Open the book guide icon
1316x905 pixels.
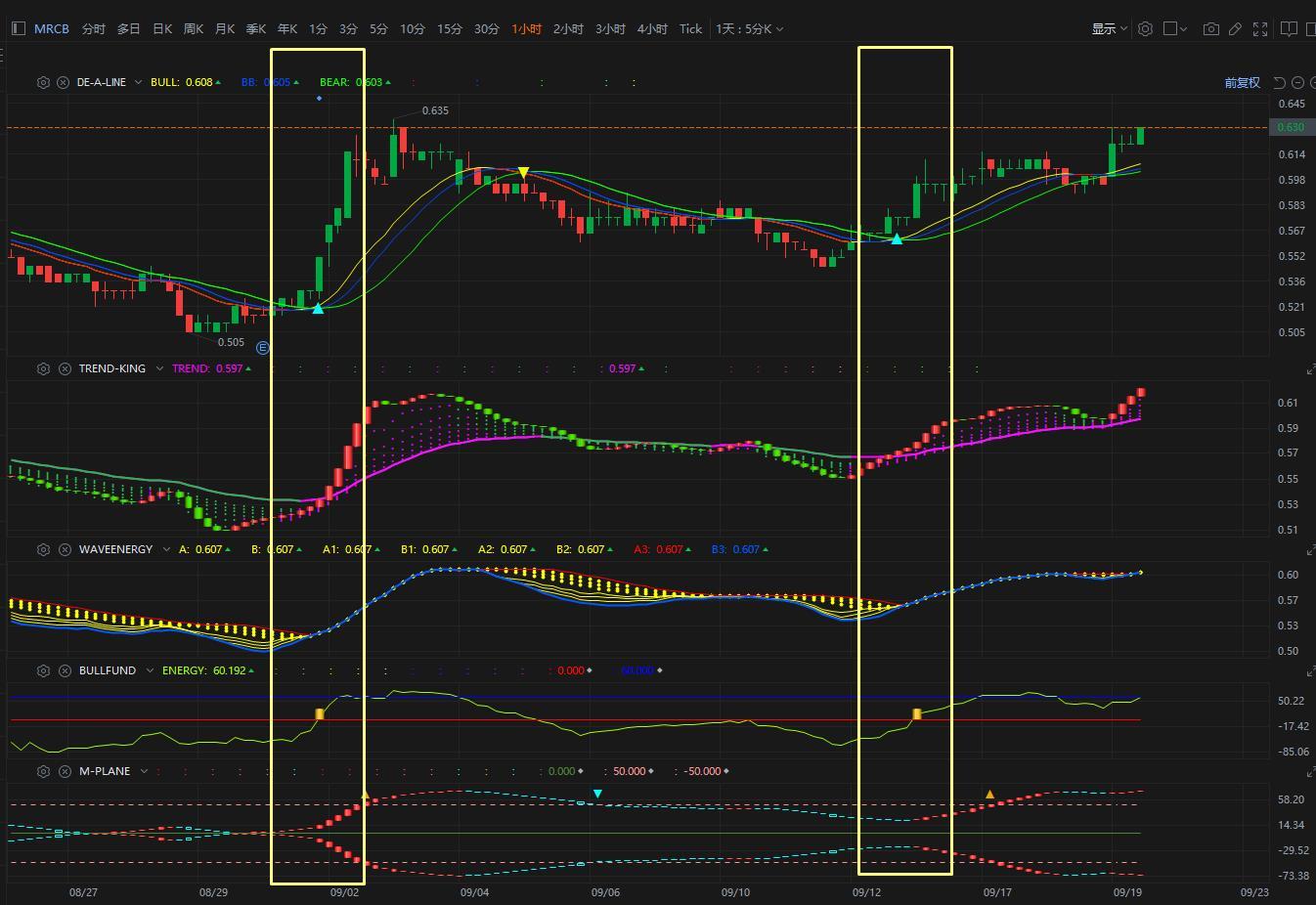1288,28
